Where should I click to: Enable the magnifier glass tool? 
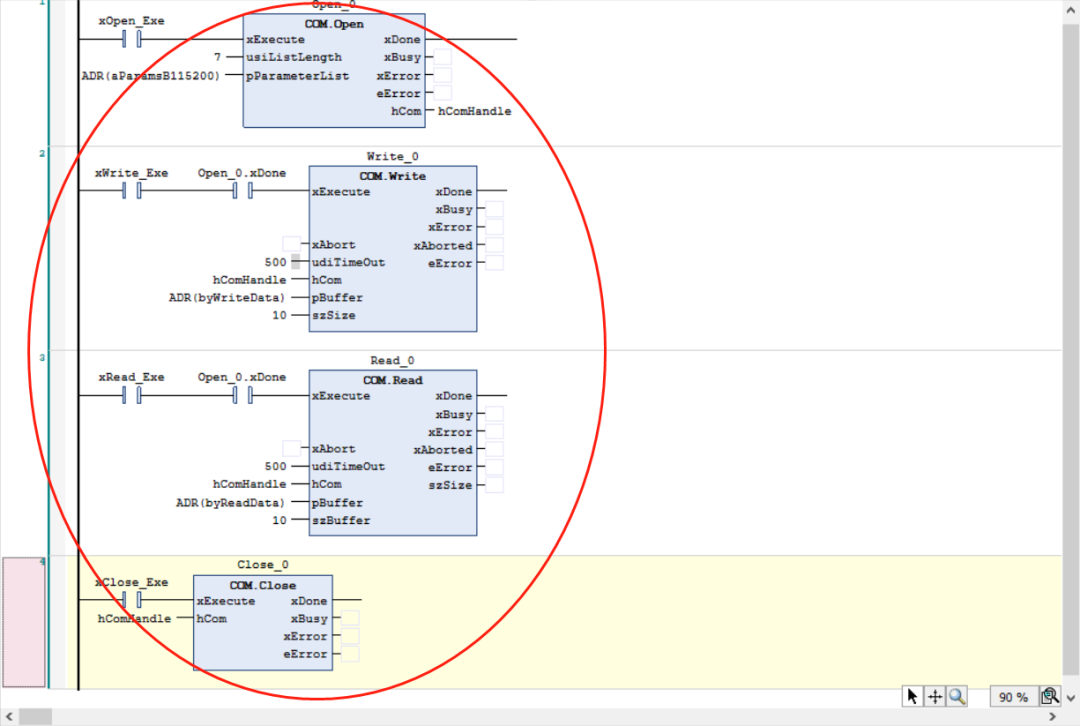(x=957, y=697)
